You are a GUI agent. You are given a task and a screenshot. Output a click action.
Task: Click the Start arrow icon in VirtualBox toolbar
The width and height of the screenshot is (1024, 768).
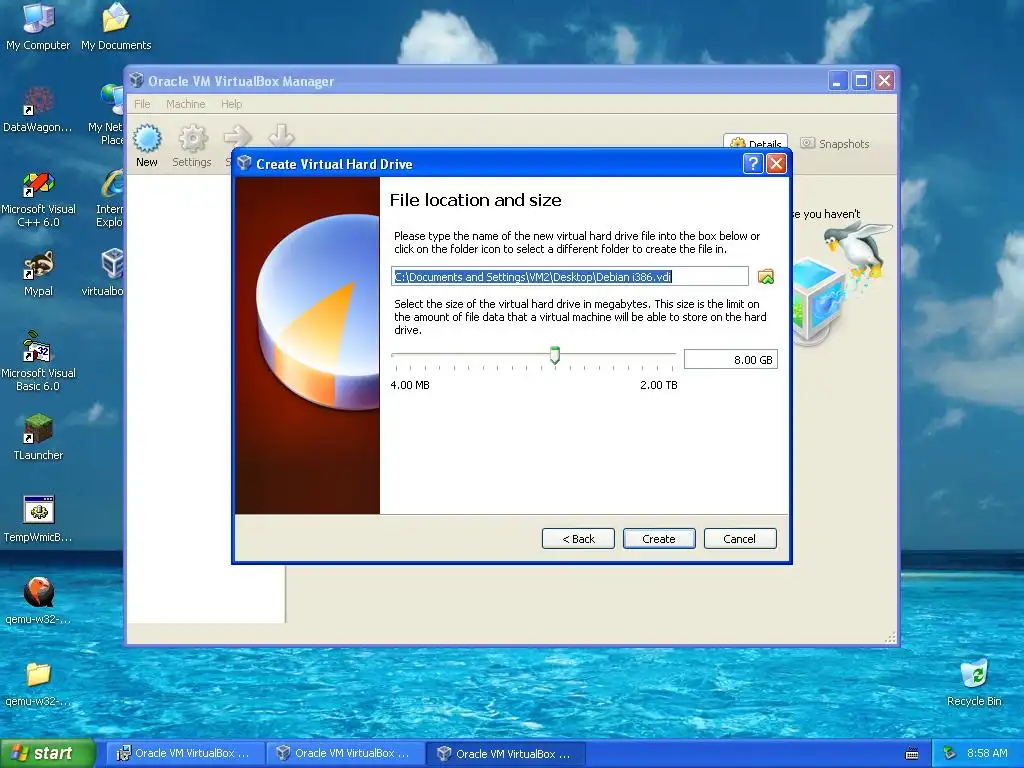click(x=237, y=136)
